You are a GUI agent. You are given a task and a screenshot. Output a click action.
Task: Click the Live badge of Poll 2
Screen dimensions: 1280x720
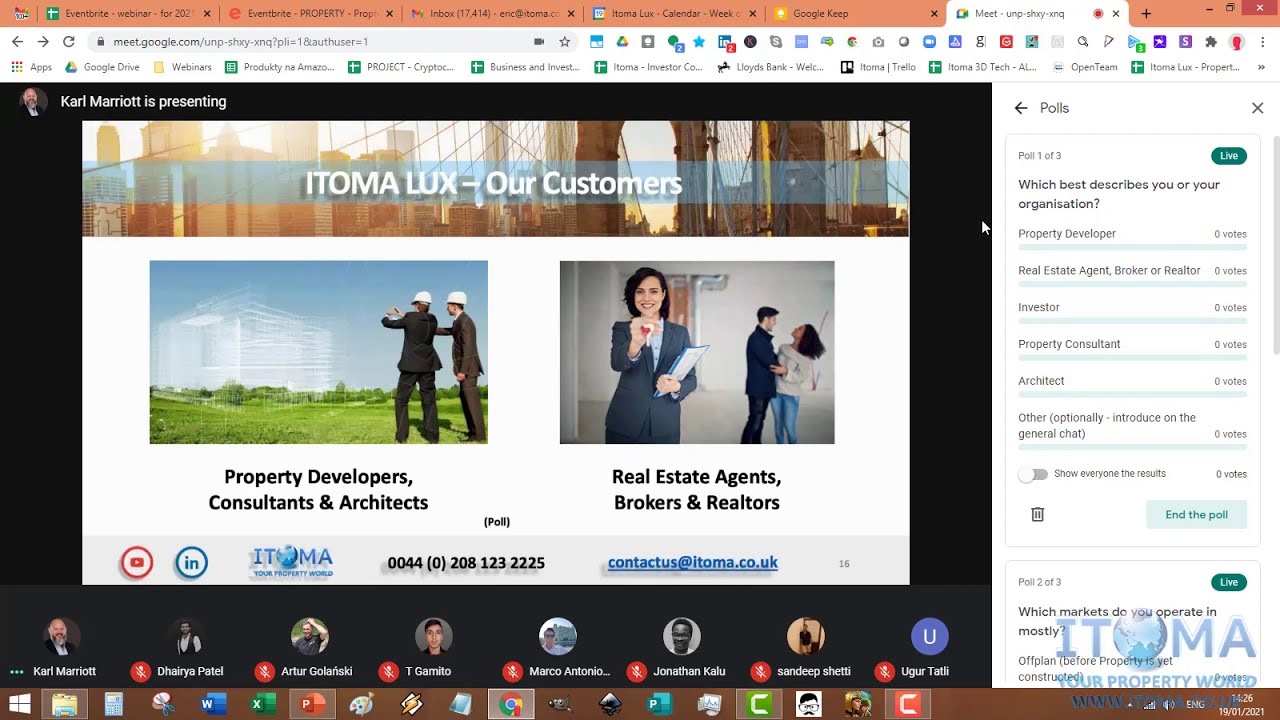point(1229,582)
